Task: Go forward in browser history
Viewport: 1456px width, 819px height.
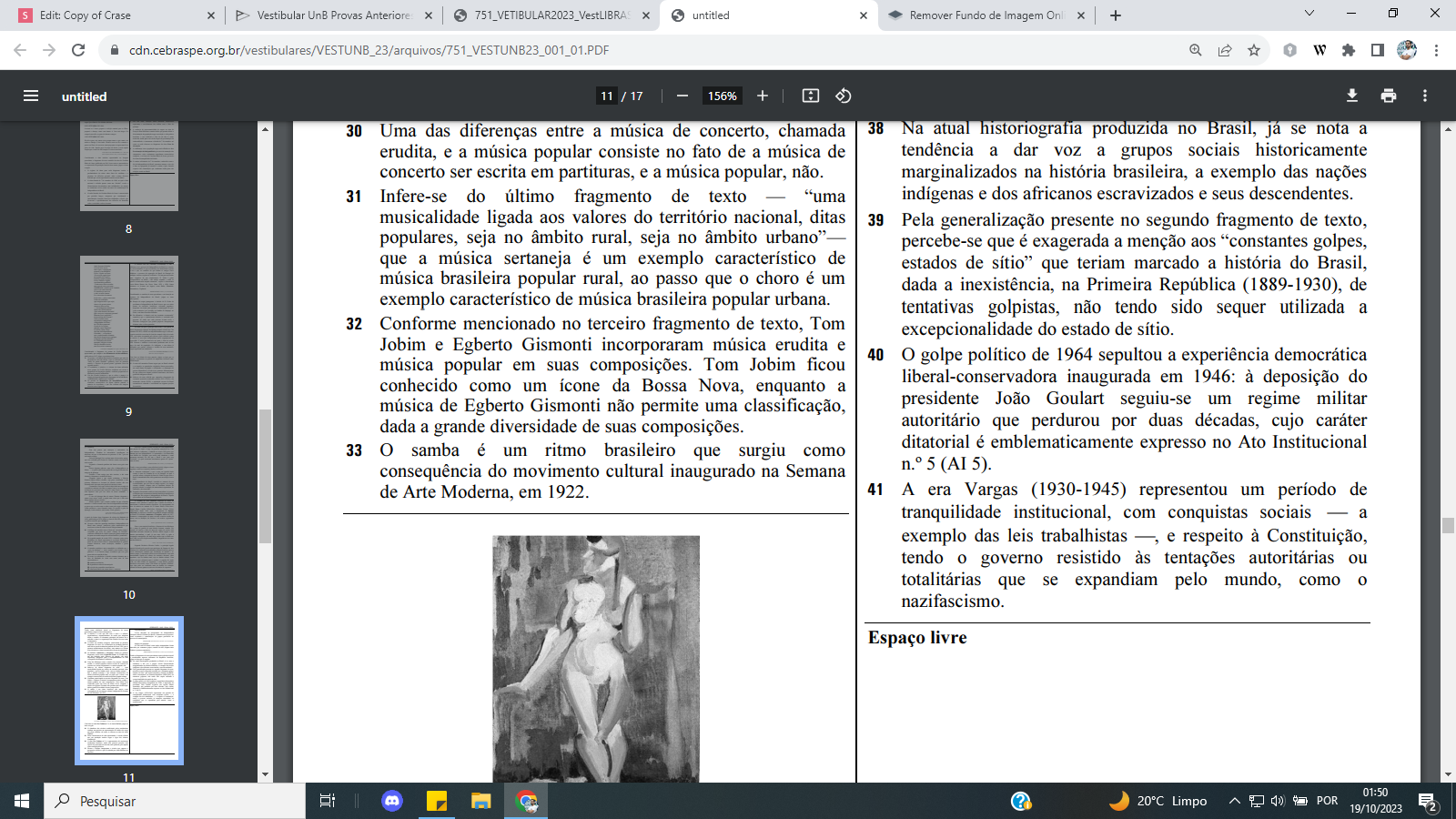Action: [49, 50]
